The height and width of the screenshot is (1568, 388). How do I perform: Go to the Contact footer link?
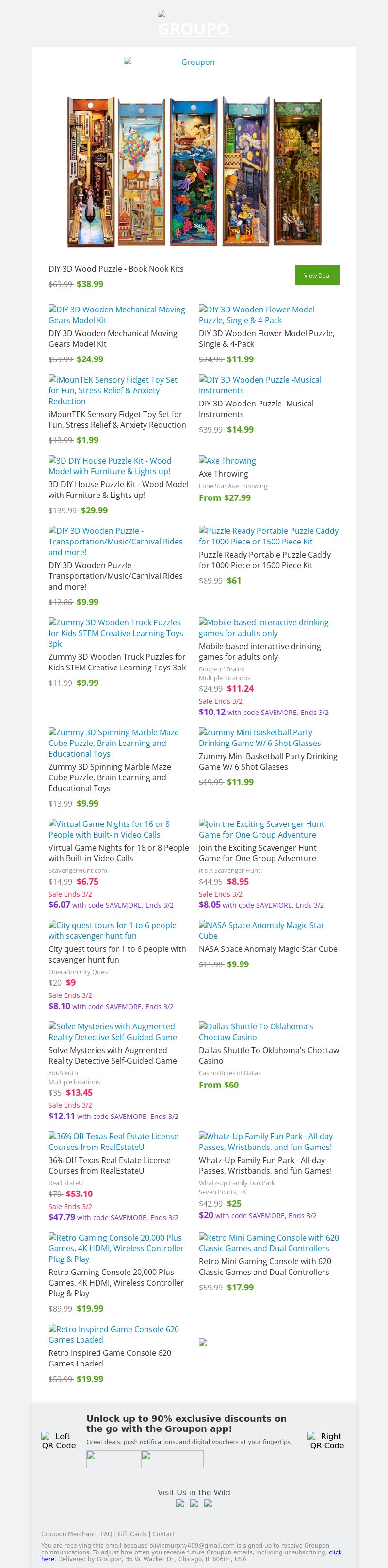click(163, 1533)
